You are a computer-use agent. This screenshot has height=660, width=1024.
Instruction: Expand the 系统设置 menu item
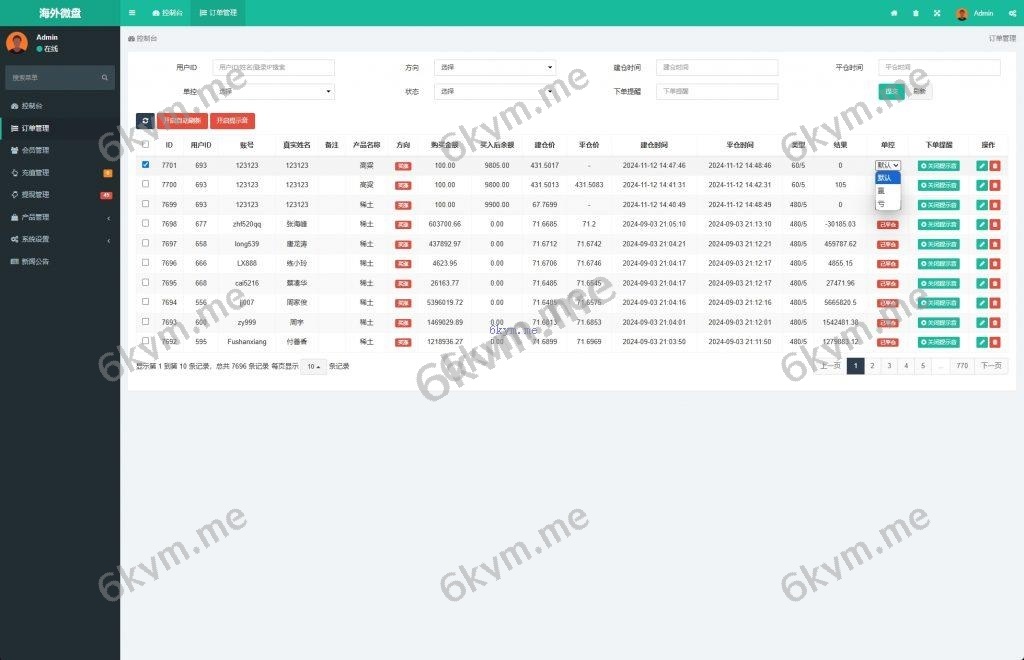tap(50, 239)
